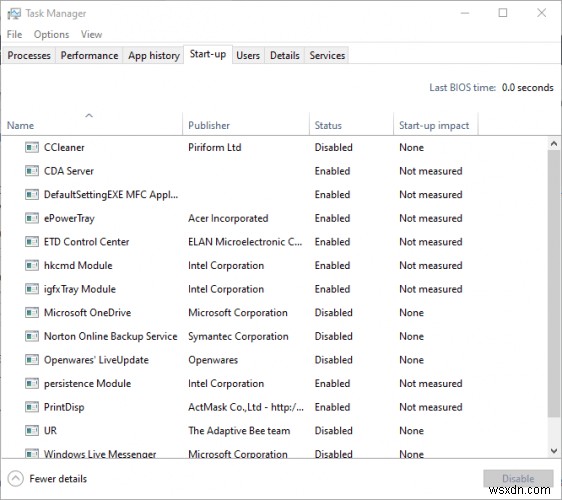Click The Adaptive Bee team publisher
The height and width of the screenshot is (500, 562).
(239, 431)
